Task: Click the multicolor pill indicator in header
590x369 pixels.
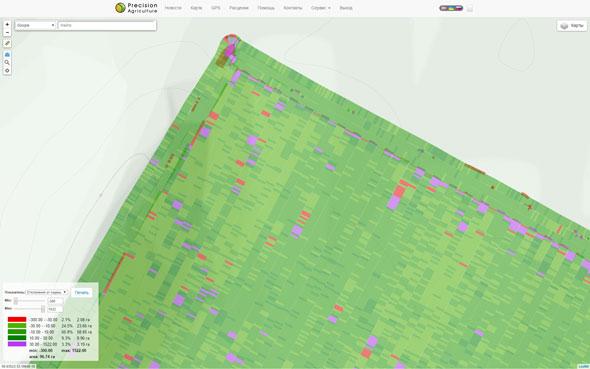Action: 451,8
